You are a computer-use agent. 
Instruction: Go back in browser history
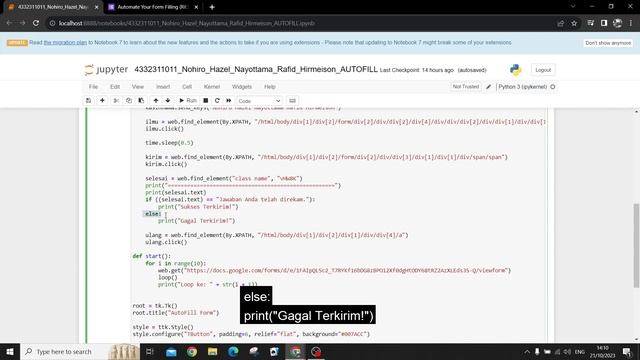9,23
